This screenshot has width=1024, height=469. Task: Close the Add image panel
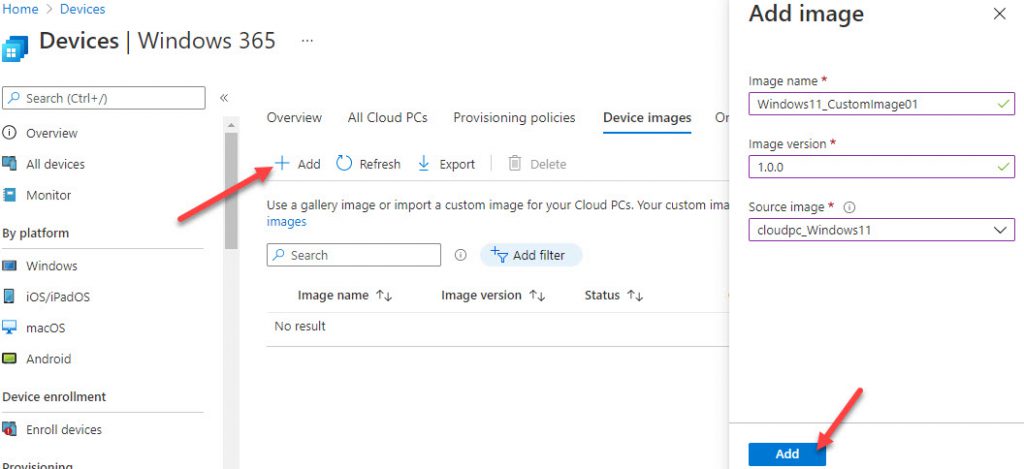(x=999, y=14)
